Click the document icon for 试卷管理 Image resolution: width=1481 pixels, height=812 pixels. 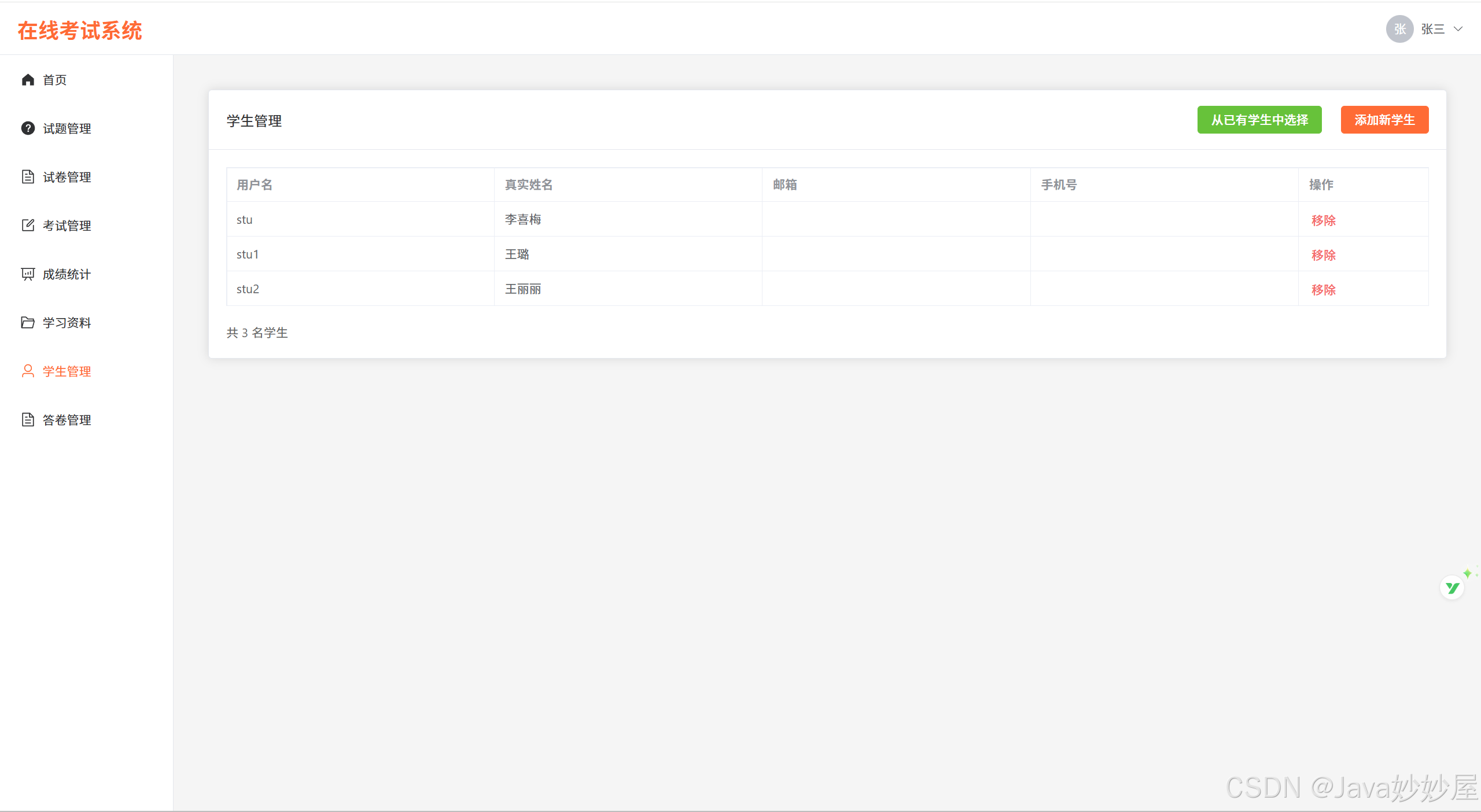click(x=28, y=177)
